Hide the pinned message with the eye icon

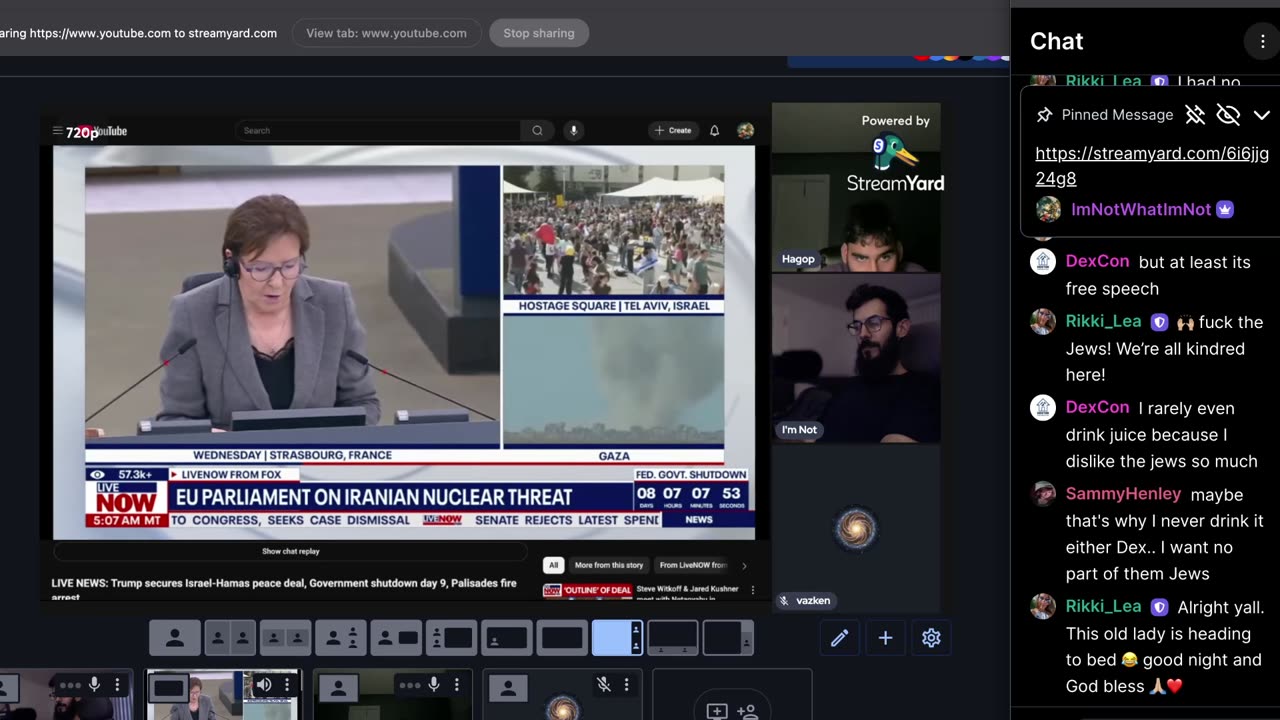point(1228,115)
